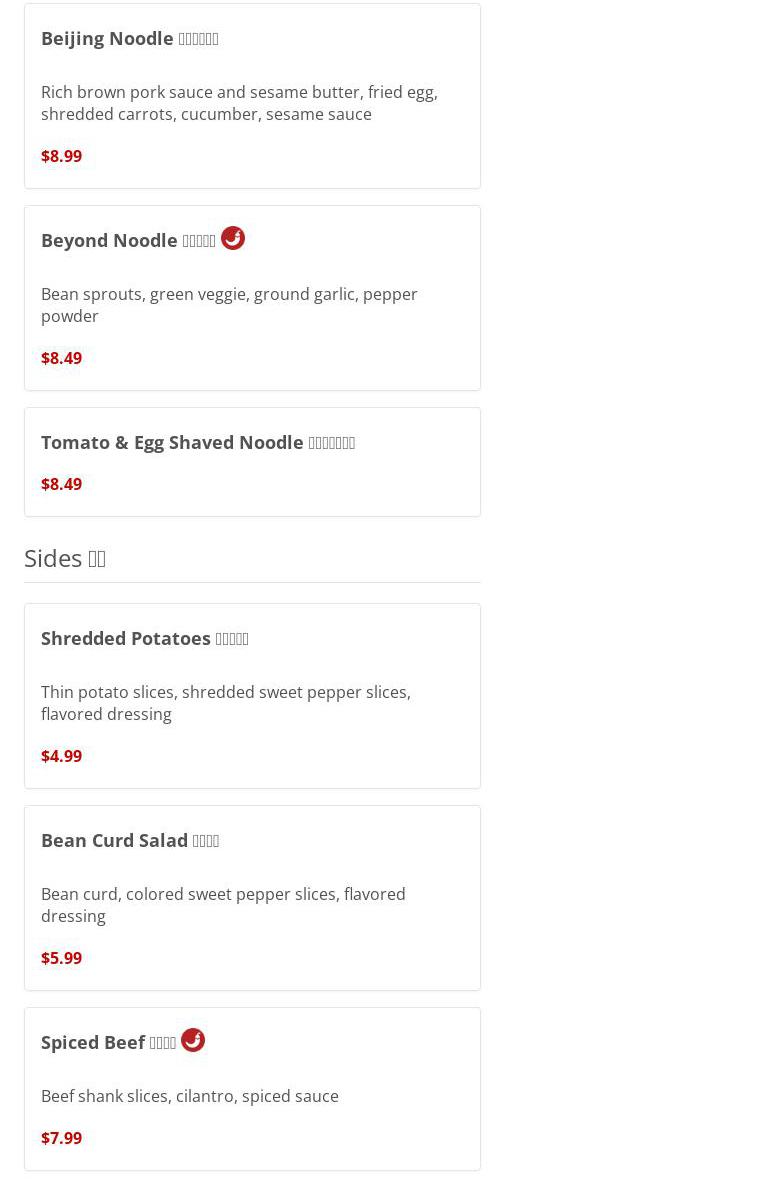Click the spicy chili icon beside Beyond Noodle
This screenshot has width=770, height=1186.
tap(233, 238)
